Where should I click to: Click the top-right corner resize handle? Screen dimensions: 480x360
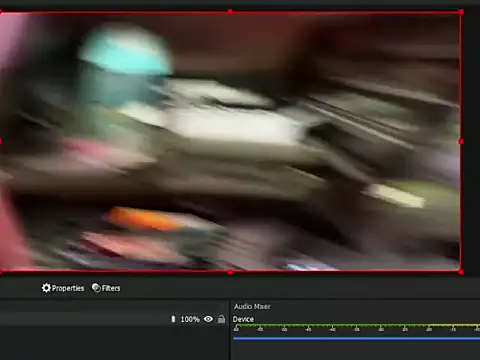click(461, 12)
